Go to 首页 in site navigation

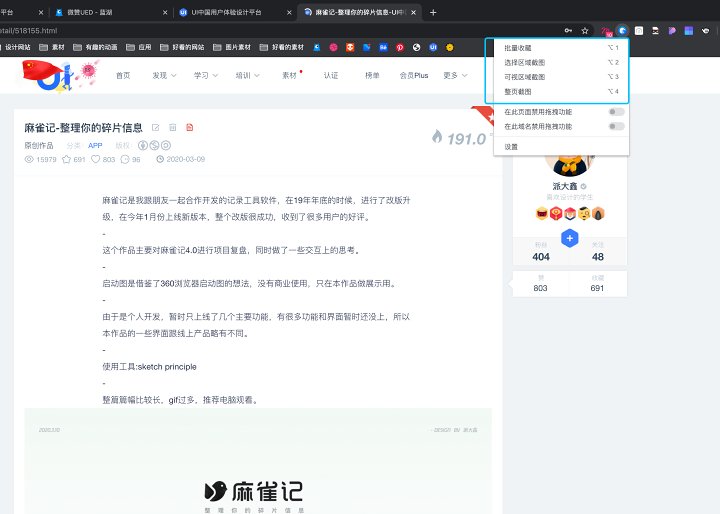click(x=123, y=75)
